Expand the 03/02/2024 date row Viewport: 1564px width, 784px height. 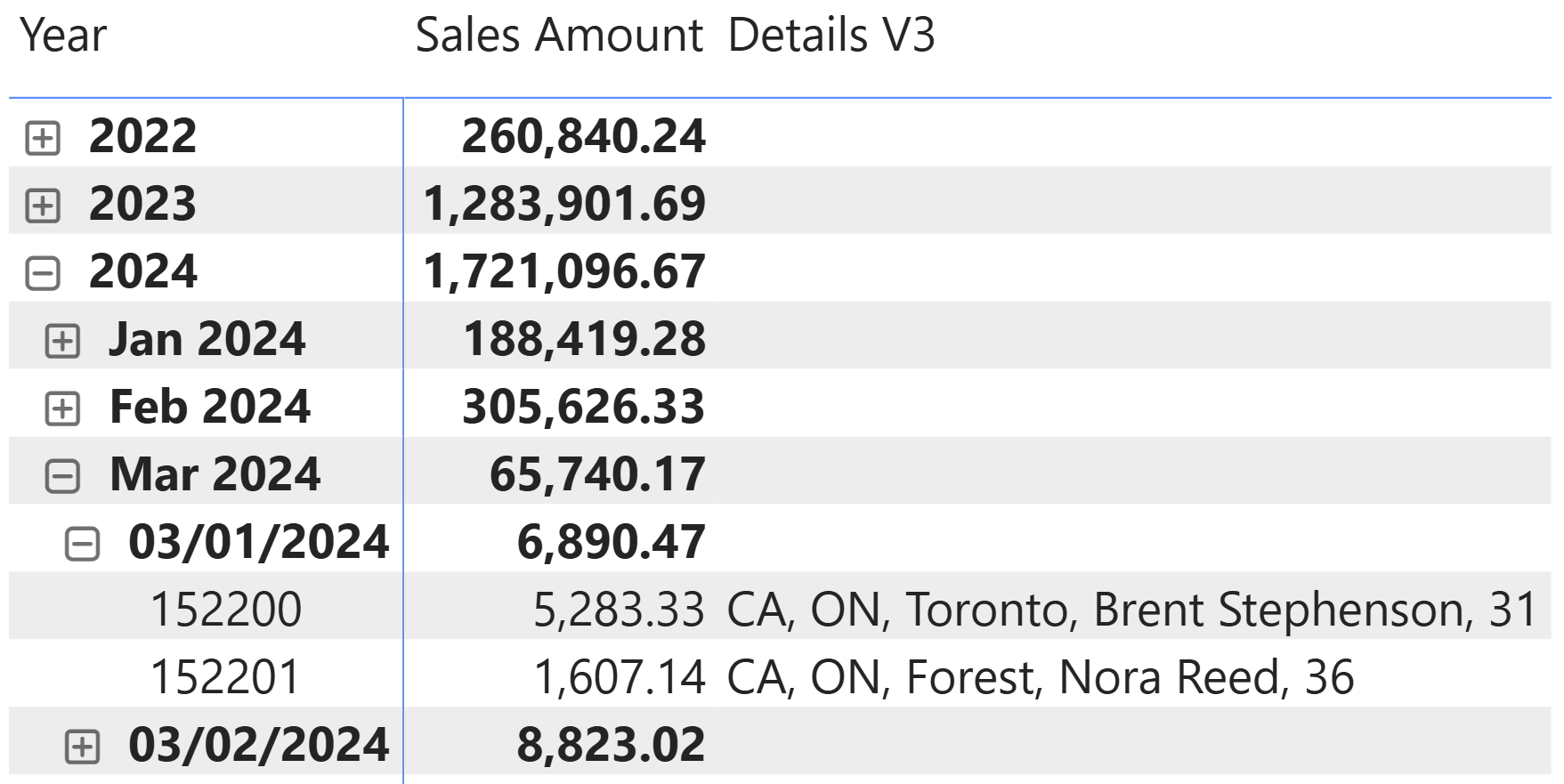click(x=82, y=747)
